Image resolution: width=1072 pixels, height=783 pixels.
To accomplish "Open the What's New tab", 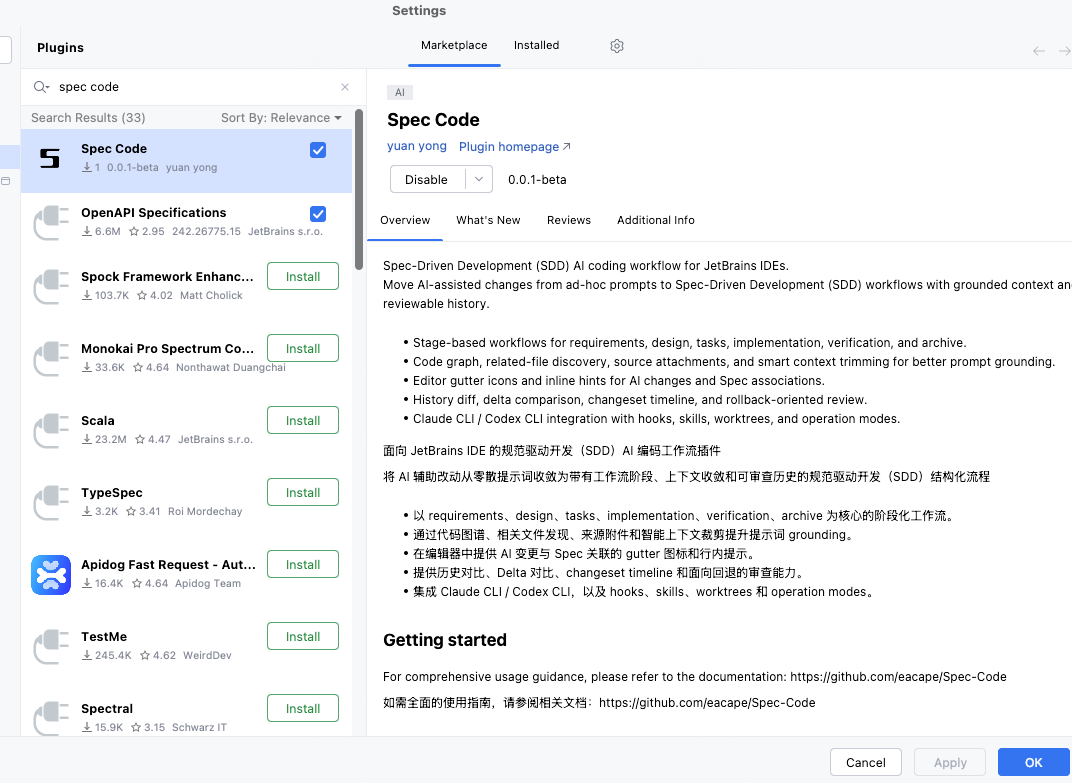I will coord(488,220).
